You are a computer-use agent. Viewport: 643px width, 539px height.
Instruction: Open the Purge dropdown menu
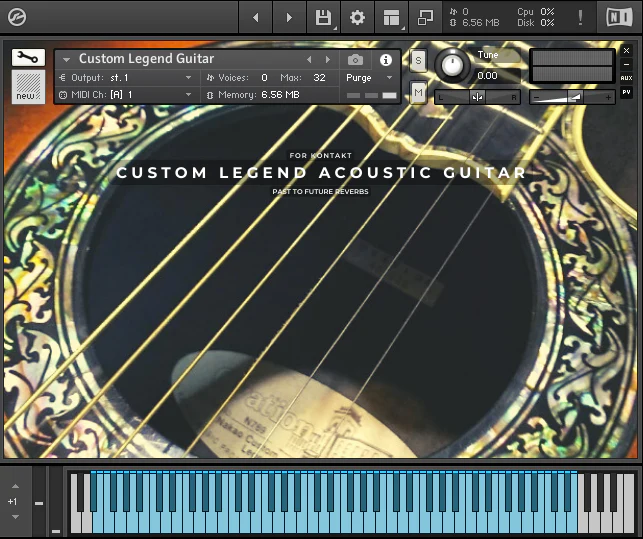pyautogui.click(x=369, y=78)
